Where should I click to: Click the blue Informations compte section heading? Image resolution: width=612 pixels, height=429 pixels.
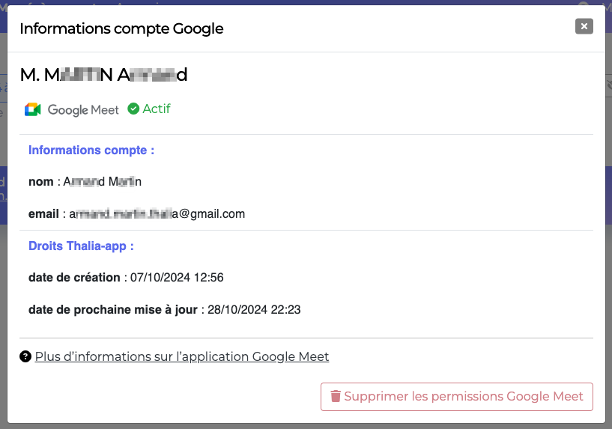pyautogui.click(x=91, y=150)
